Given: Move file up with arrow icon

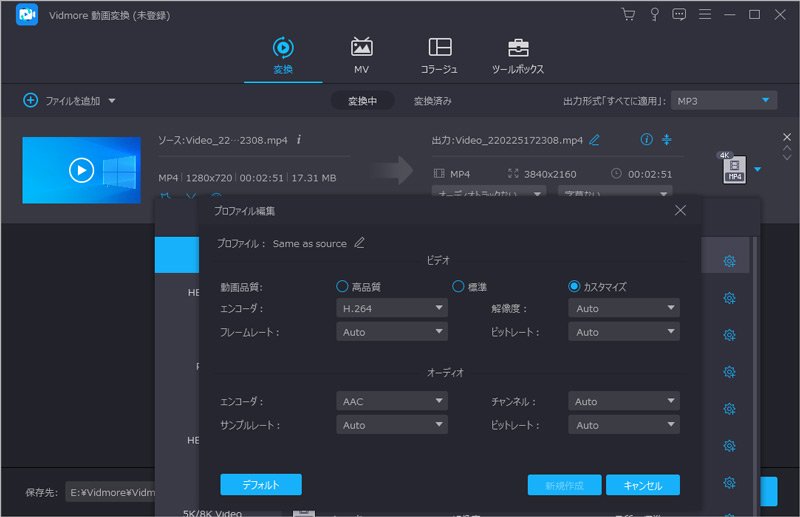Looking at the screenshot, I should point(787,148).
